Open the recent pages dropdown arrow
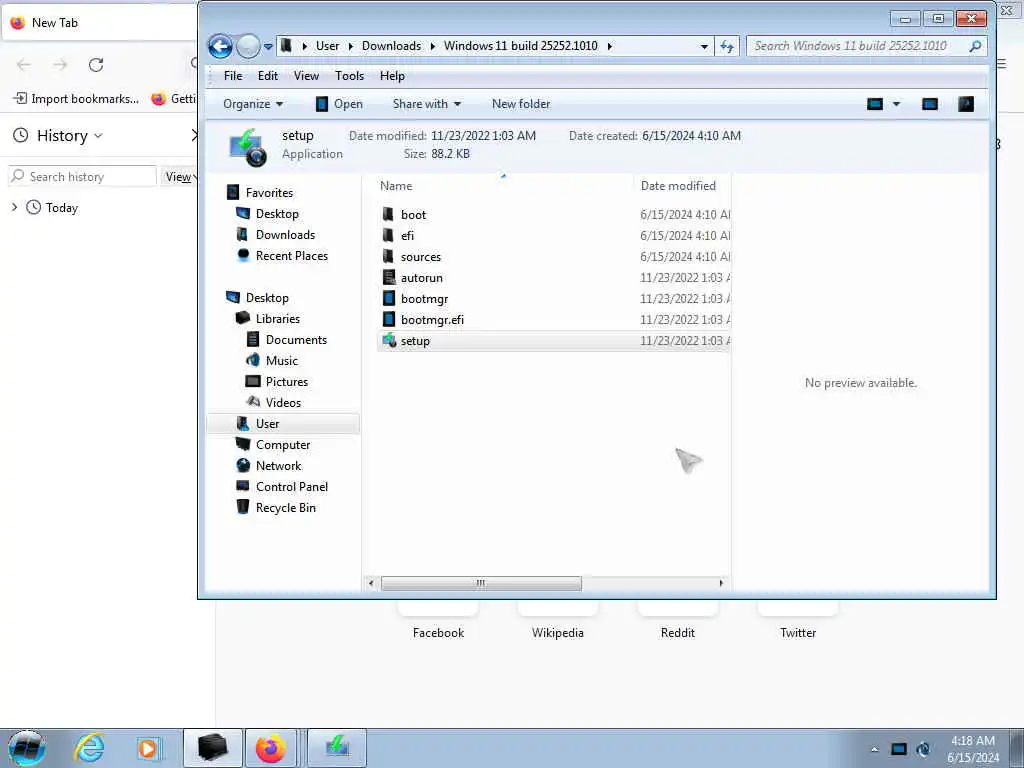 (268, 47)
